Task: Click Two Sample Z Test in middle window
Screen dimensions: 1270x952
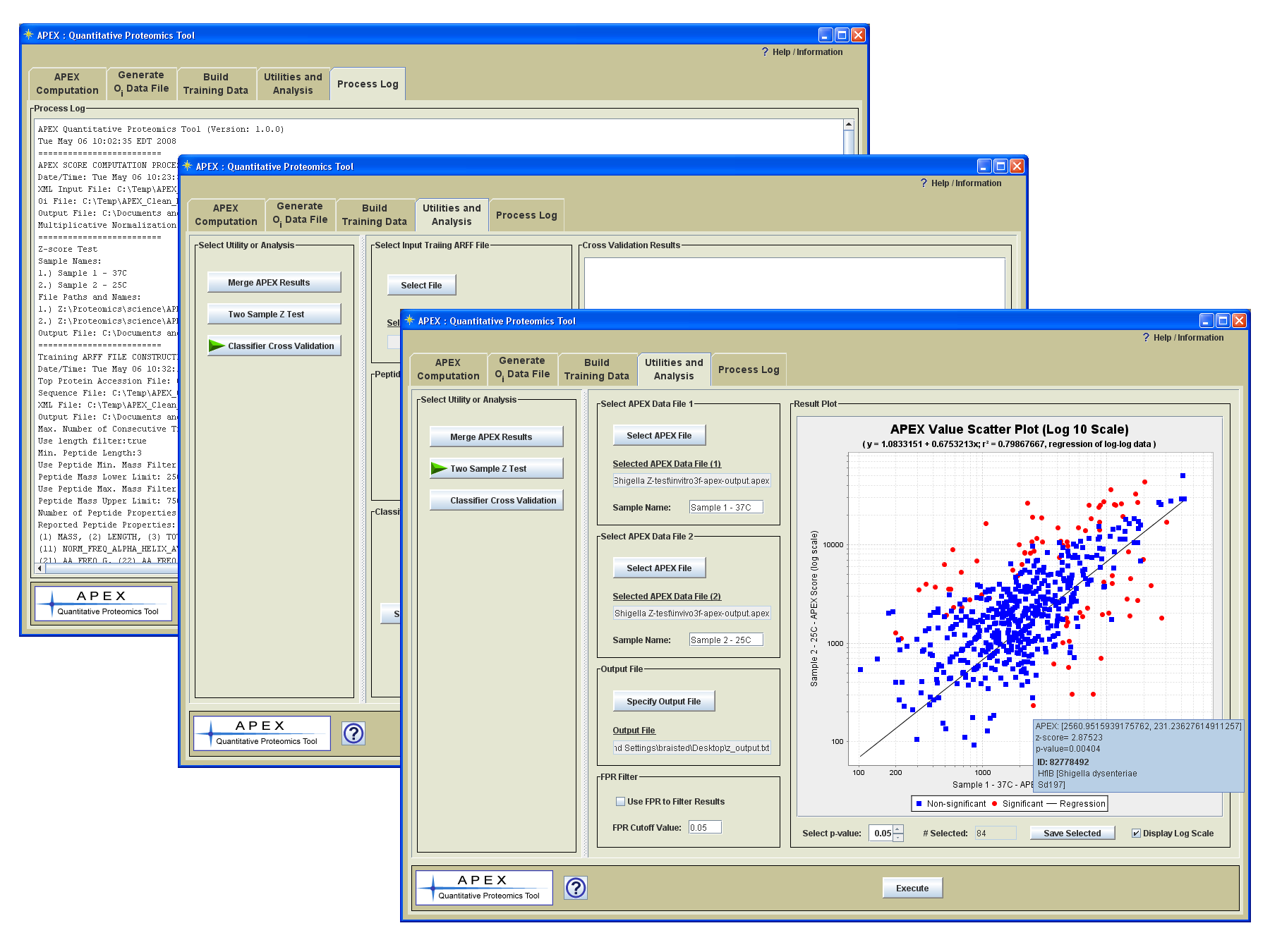Action: point(274,315)
